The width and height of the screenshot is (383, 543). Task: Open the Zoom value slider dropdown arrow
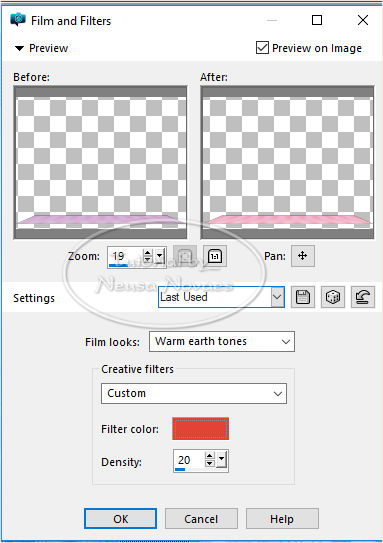160,256
